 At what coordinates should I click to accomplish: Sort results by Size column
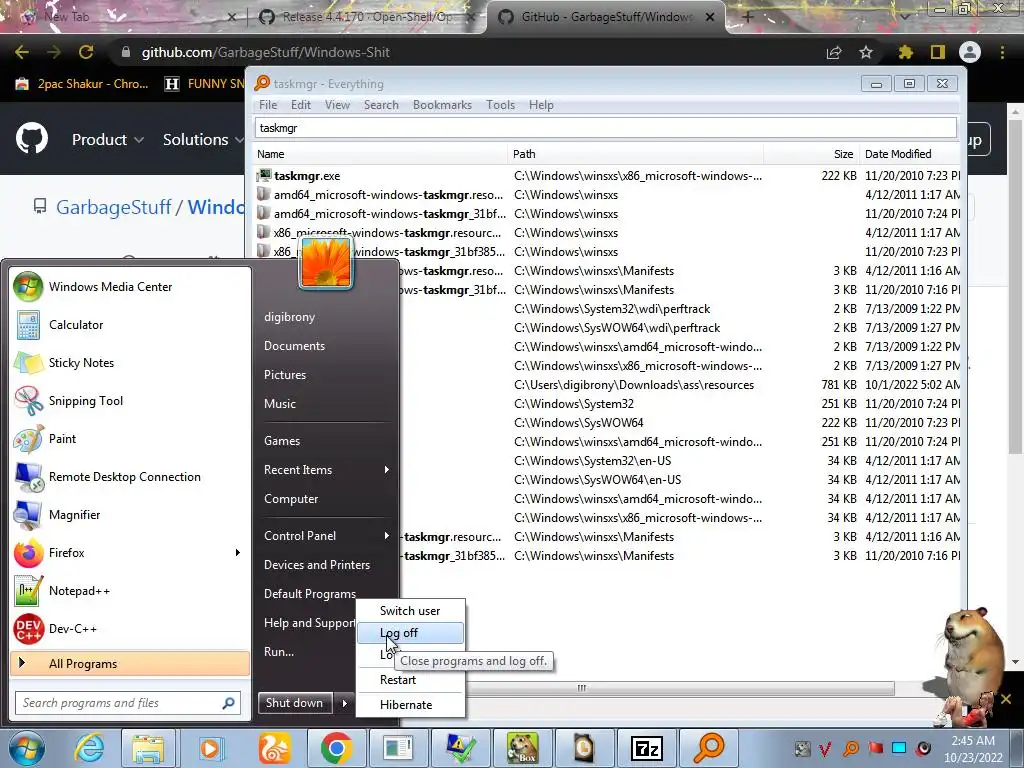coord(811,154)
